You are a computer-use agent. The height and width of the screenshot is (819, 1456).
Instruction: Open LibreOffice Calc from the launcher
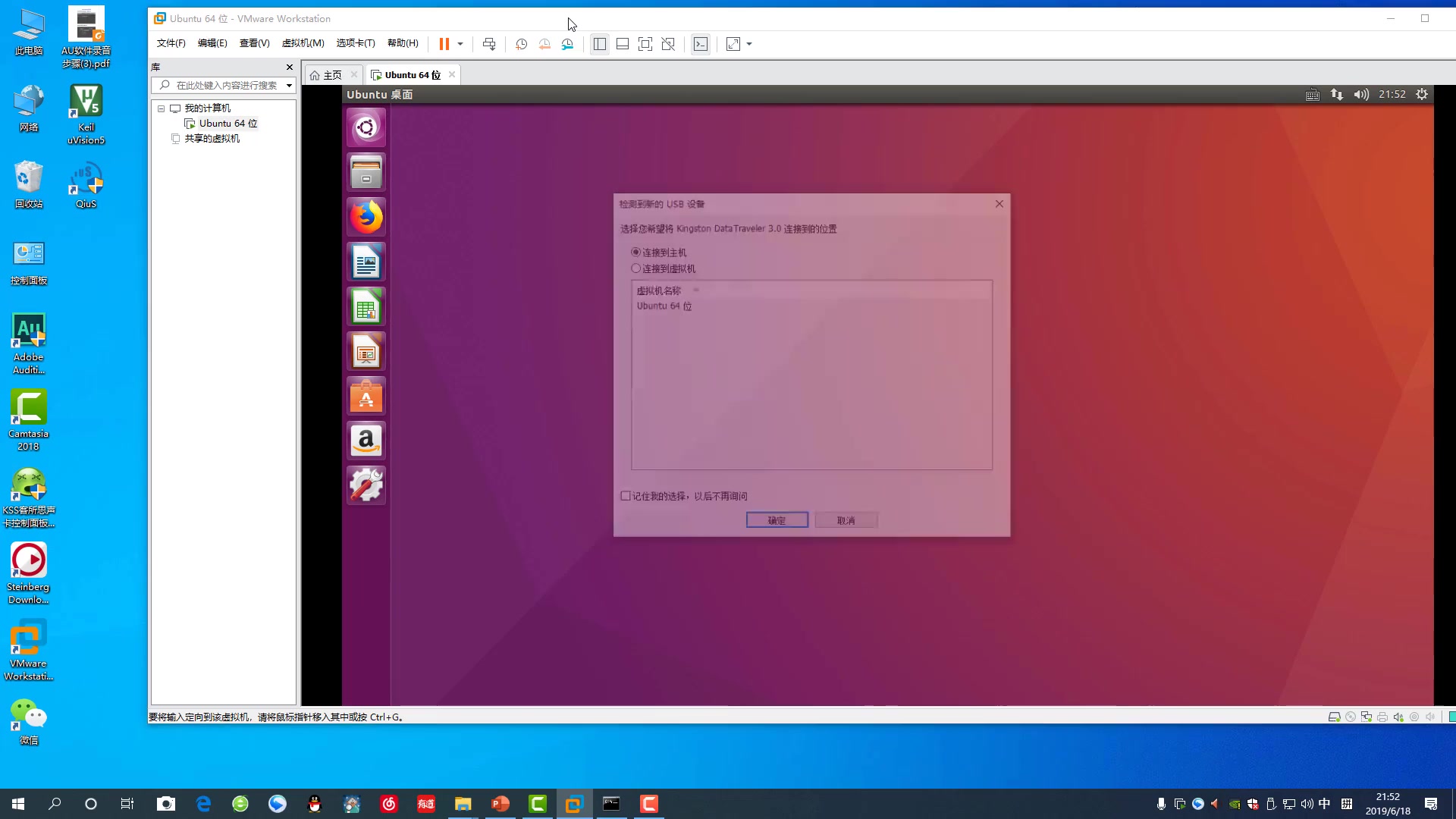[366, 306]
